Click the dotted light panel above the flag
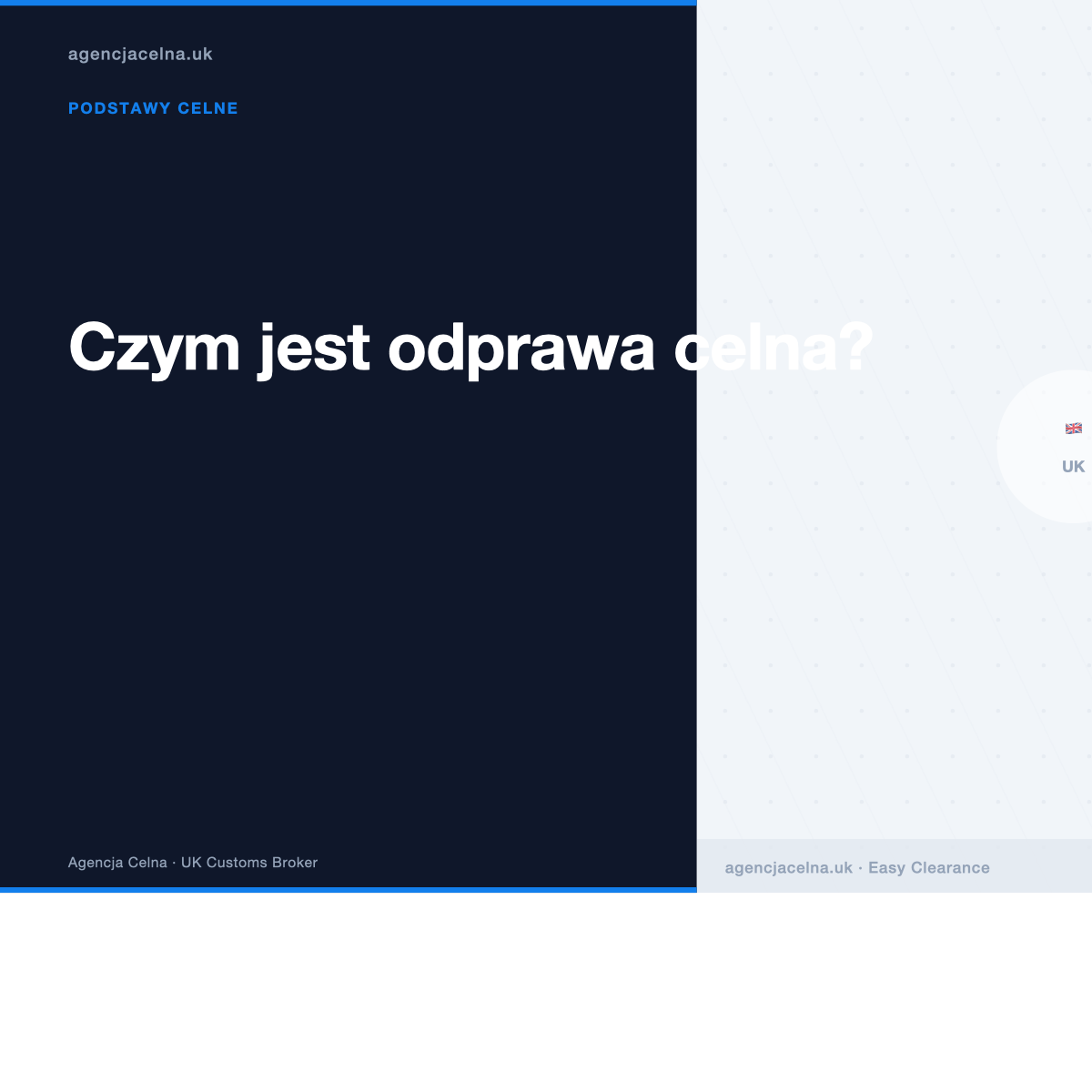Screen dimensions: 1092x1092 click(x=892, y=182)
